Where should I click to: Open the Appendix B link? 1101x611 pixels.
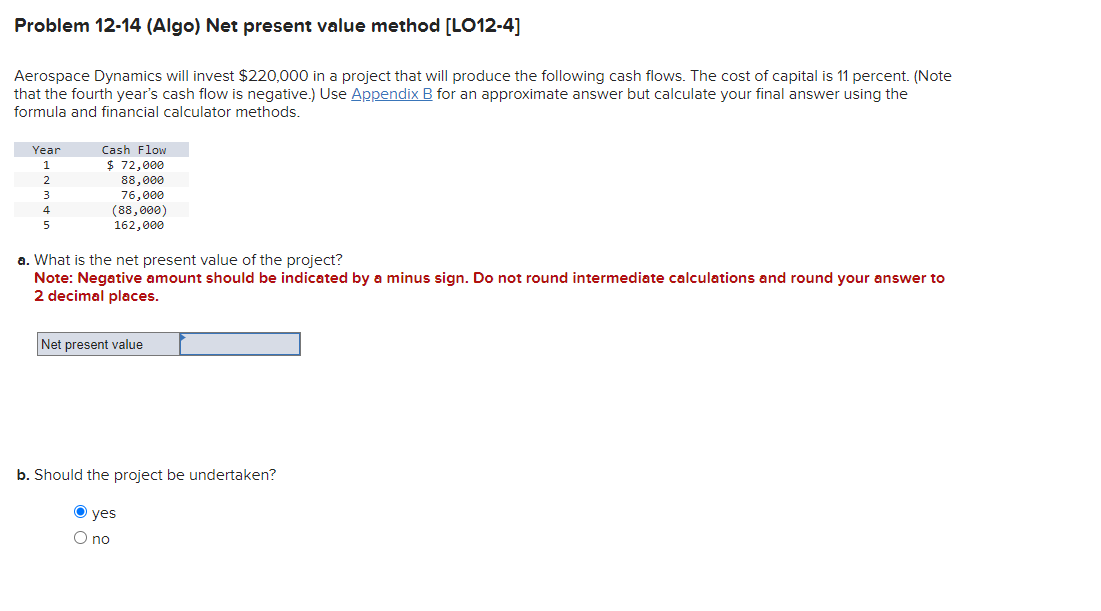tap(391, 93)
